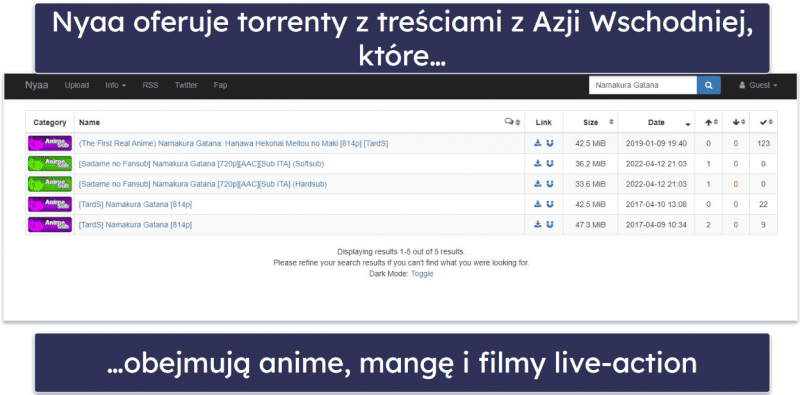Expand the Info menu dropdown
This screenshot has width=800, height=395.
click(x=115, y=85)
